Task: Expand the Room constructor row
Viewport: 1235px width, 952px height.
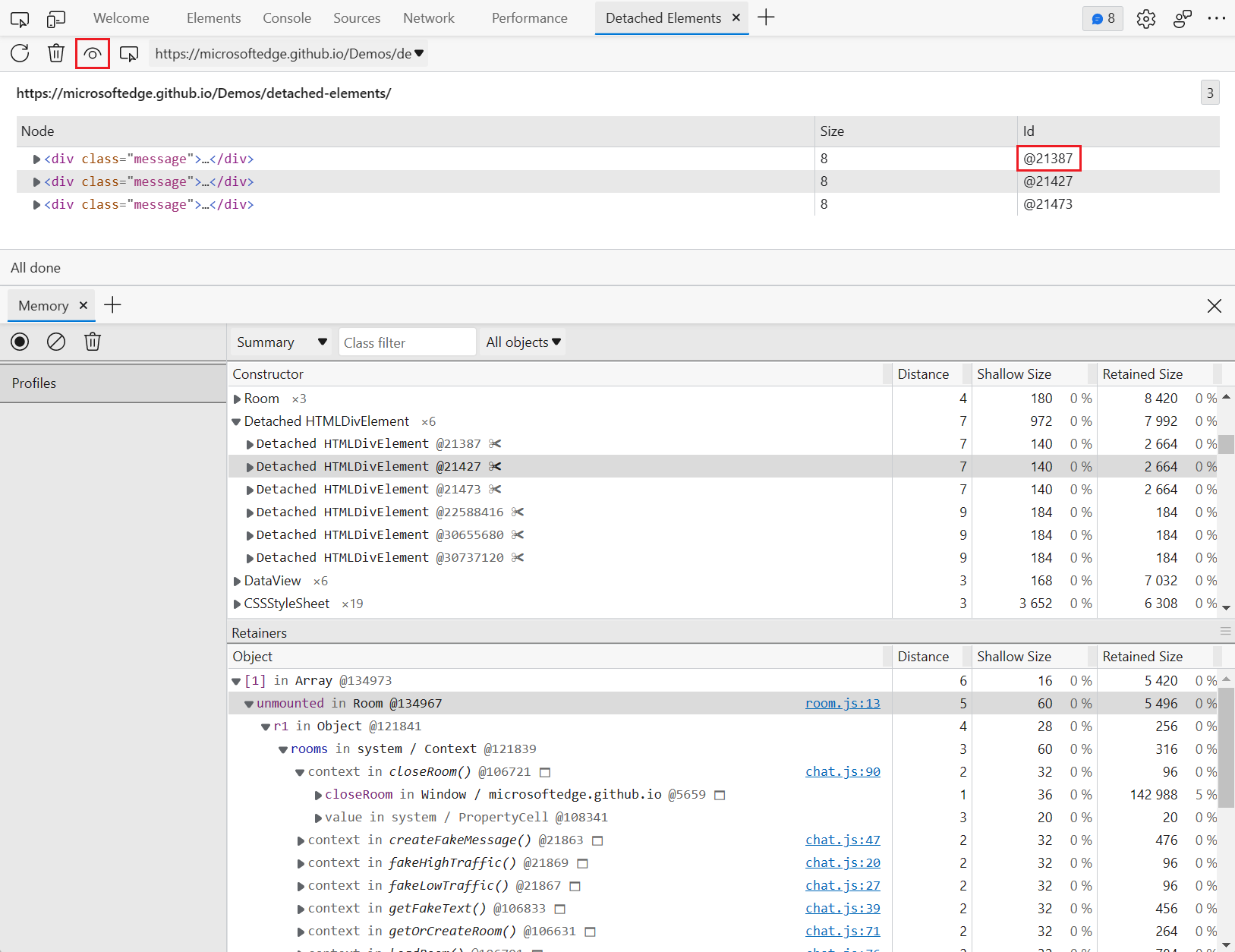Action: coord(237,399)
